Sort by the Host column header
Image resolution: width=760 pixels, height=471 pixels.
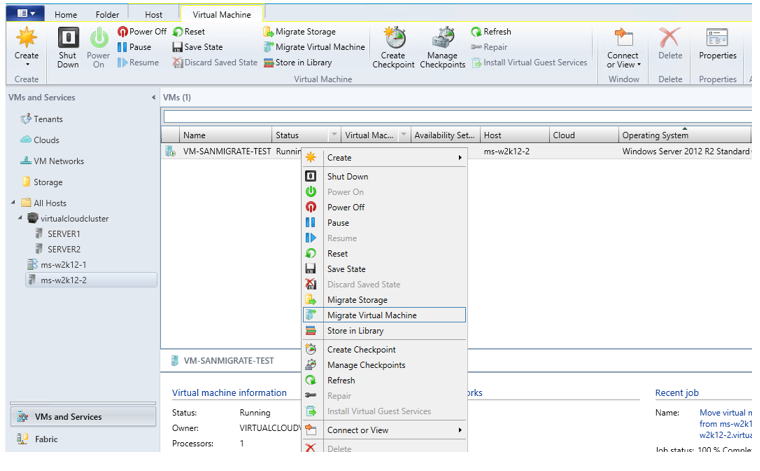pyautogui.click(x=515, y=135)
